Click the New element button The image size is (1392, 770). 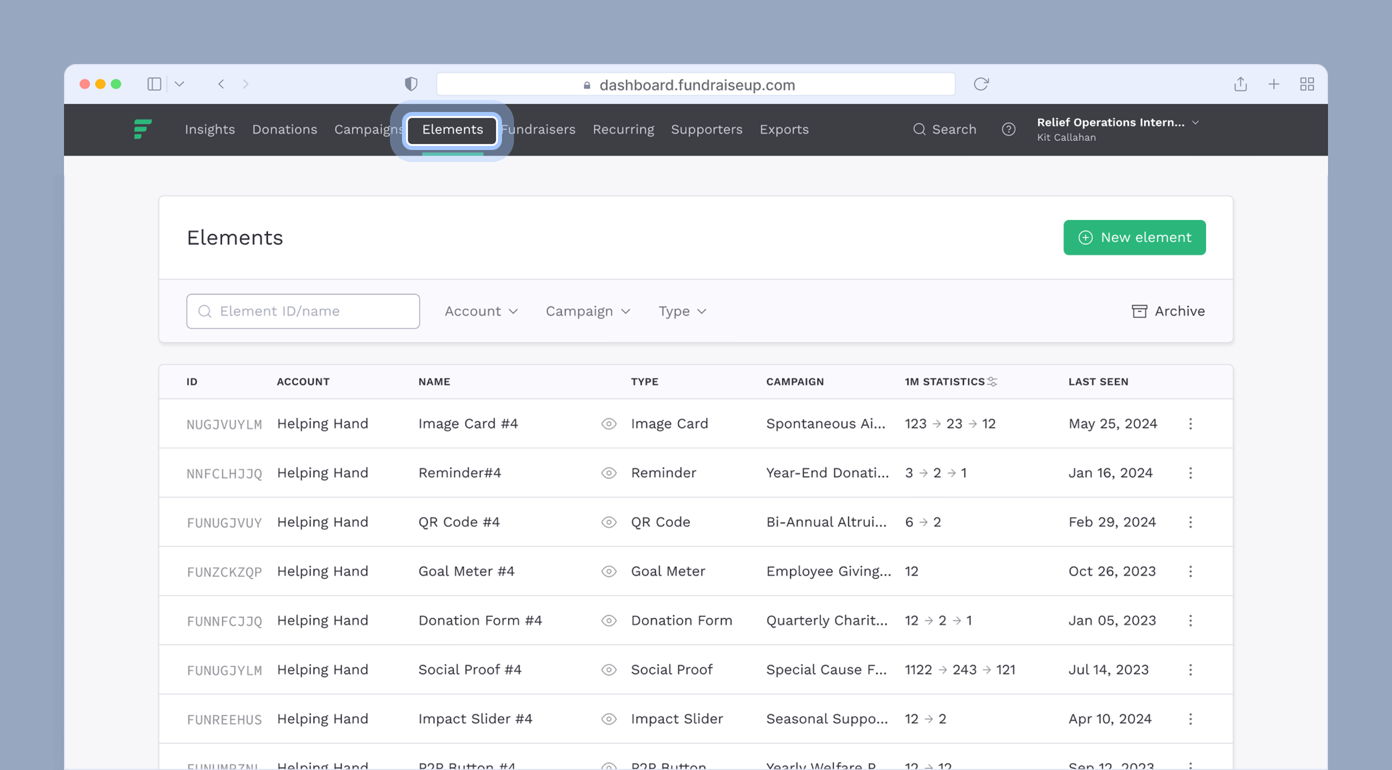click(1134, 237)
